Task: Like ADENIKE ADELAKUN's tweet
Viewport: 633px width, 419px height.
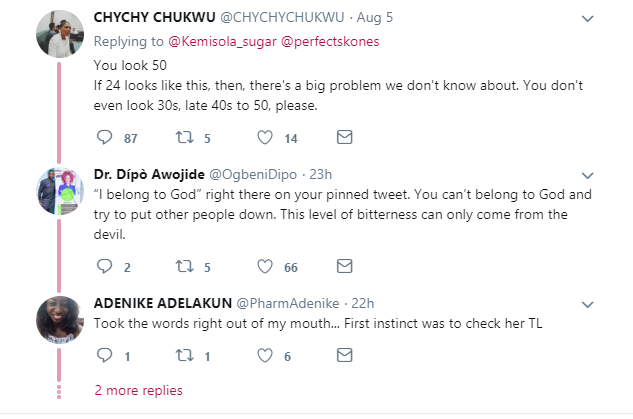Action: (265, 355)
